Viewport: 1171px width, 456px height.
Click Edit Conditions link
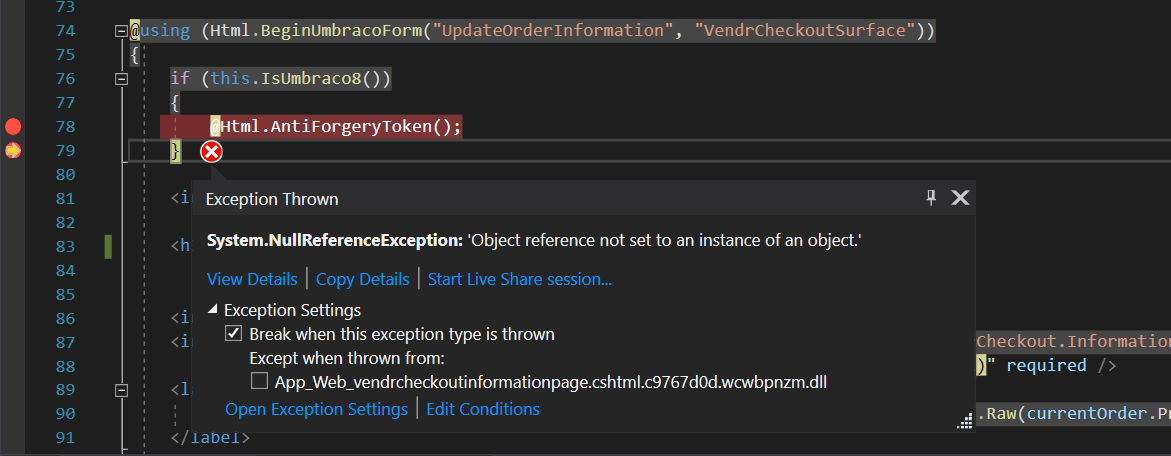pos(482,409)
